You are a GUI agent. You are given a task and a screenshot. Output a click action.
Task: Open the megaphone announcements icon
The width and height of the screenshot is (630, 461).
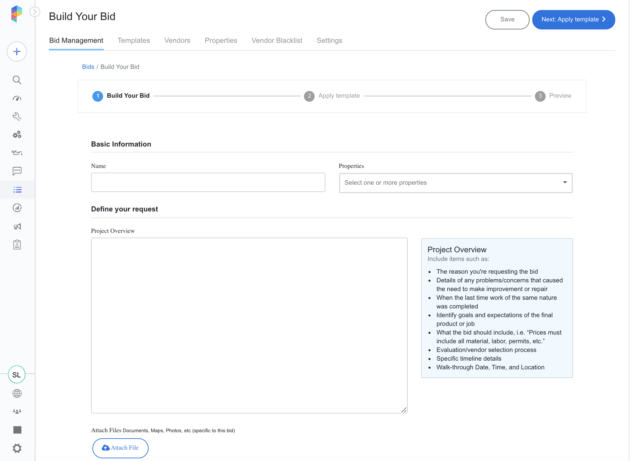pyautogui.click(x=17, y=226)
